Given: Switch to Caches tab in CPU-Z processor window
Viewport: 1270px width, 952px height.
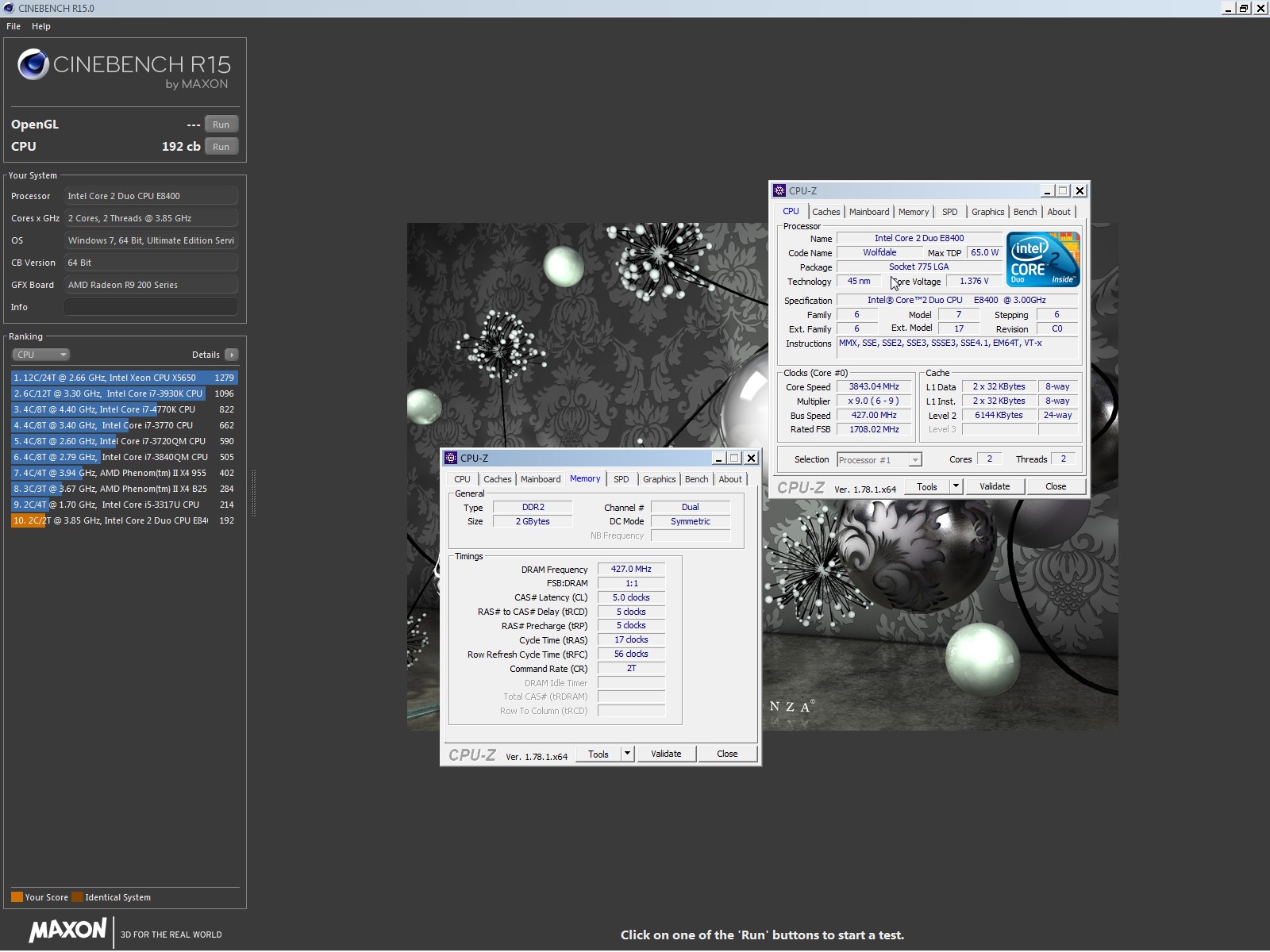Looking at the screenshot, I should click(825, 212).
